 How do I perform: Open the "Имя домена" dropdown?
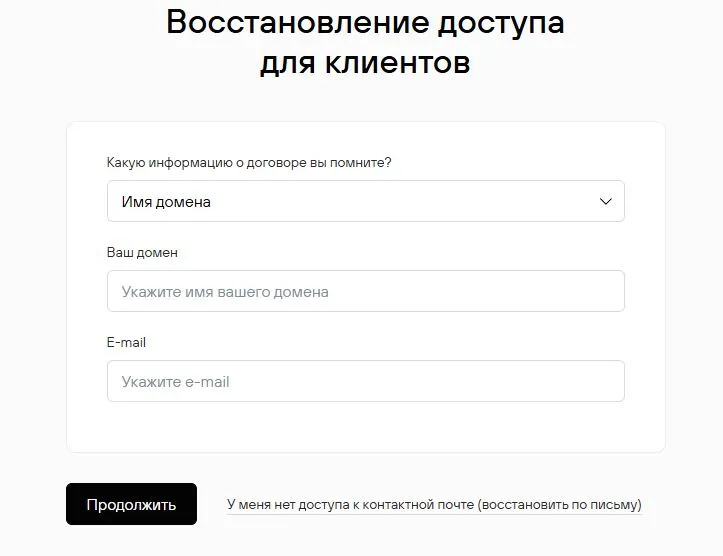click(x=365, y=201)
